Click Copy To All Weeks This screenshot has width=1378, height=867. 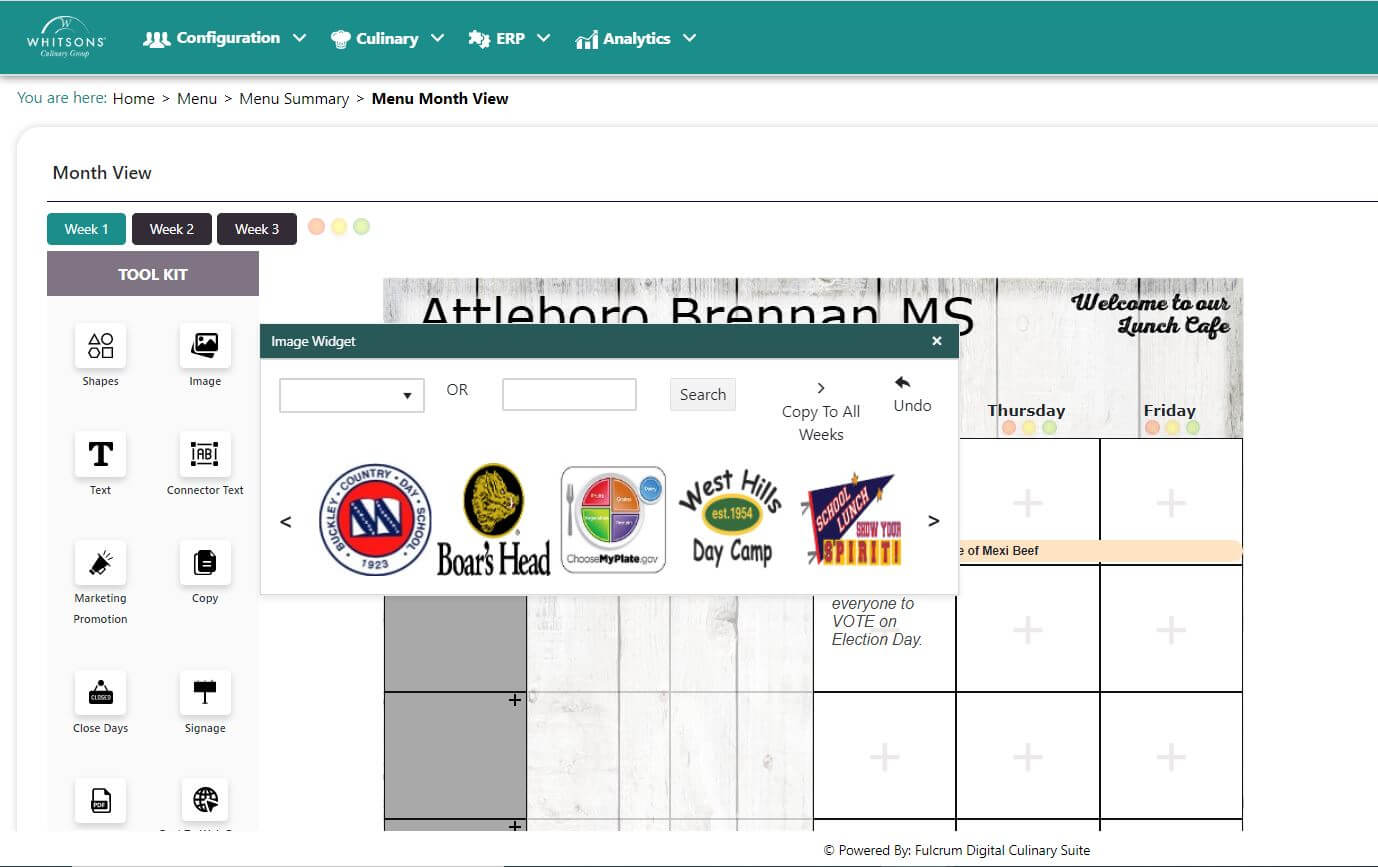(821, 412)
